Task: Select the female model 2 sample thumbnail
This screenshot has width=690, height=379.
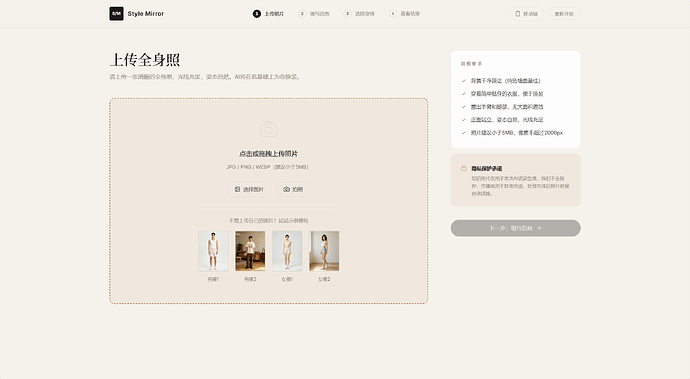Action: point(324,251)
